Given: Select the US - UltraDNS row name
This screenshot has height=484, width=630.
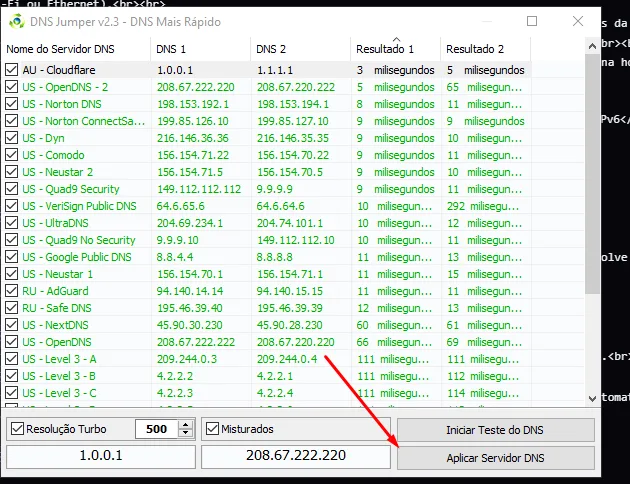Looking at the screenshot, I should pos(55,223).
